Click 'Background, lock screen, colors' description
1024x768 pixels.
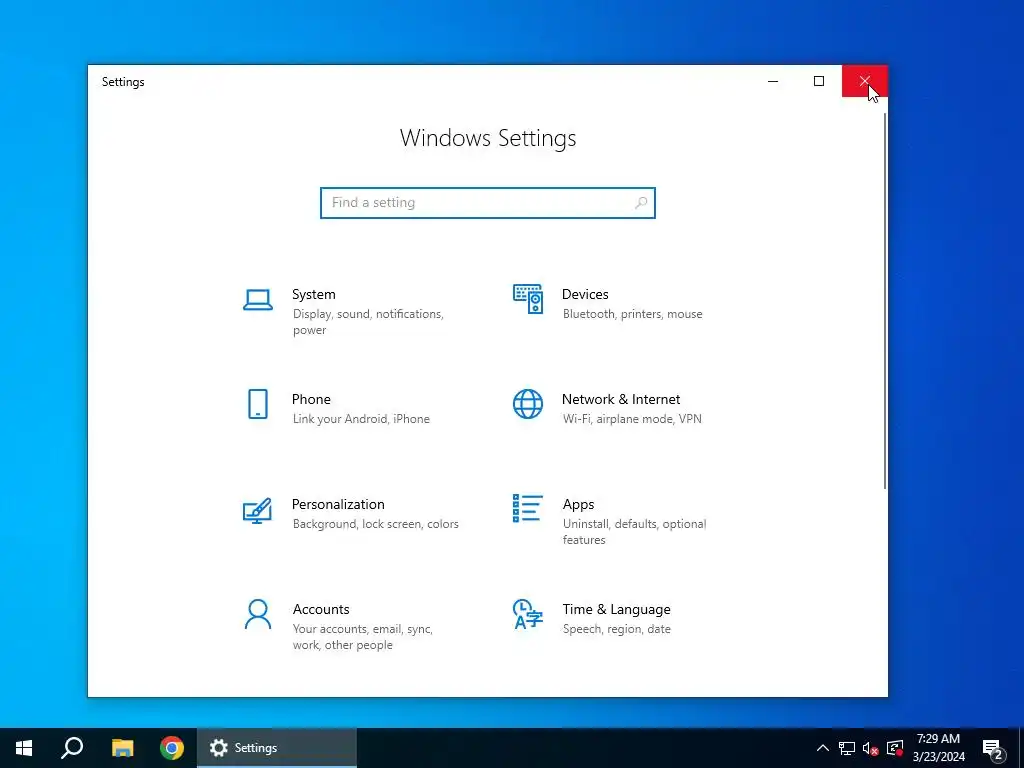coord(376,524)
